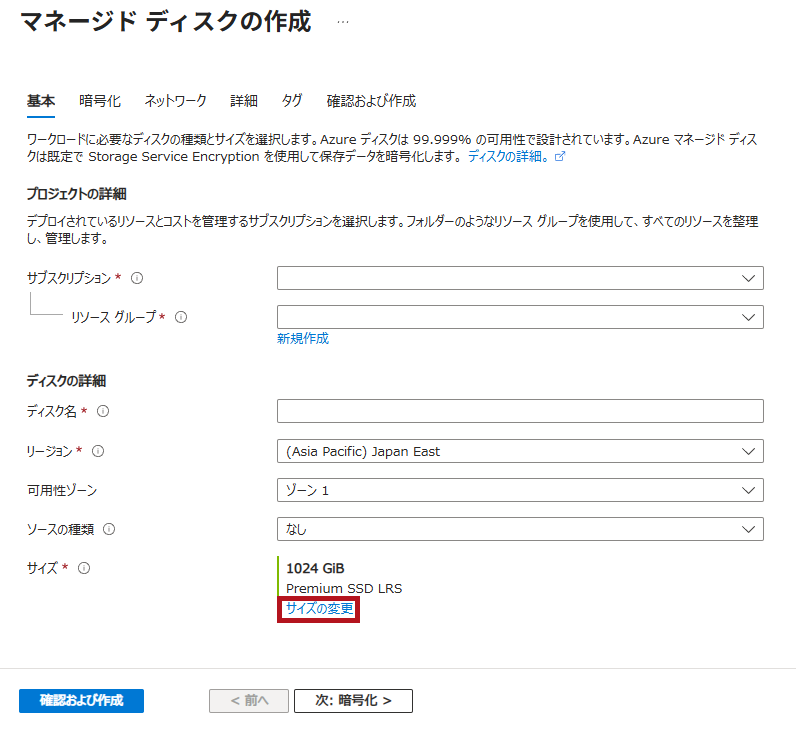This screenshot has height=735, width=796.
Task: Expand the 可用性ゾーン dropdown
Action: click(x=520, y=490)
